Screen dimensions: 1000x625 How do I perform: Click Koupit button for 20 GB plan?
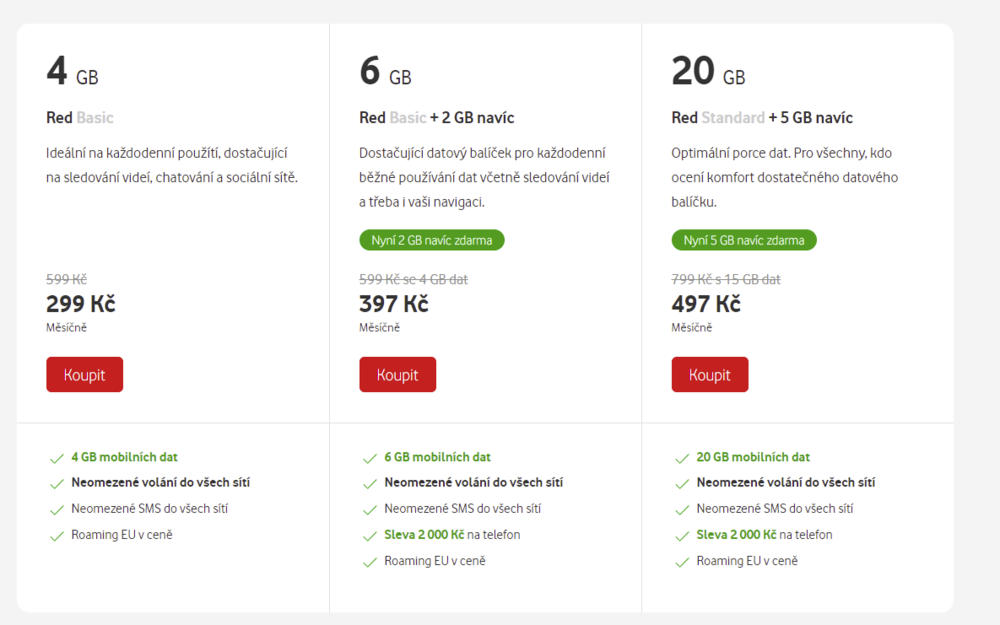[x=710, y=375]
